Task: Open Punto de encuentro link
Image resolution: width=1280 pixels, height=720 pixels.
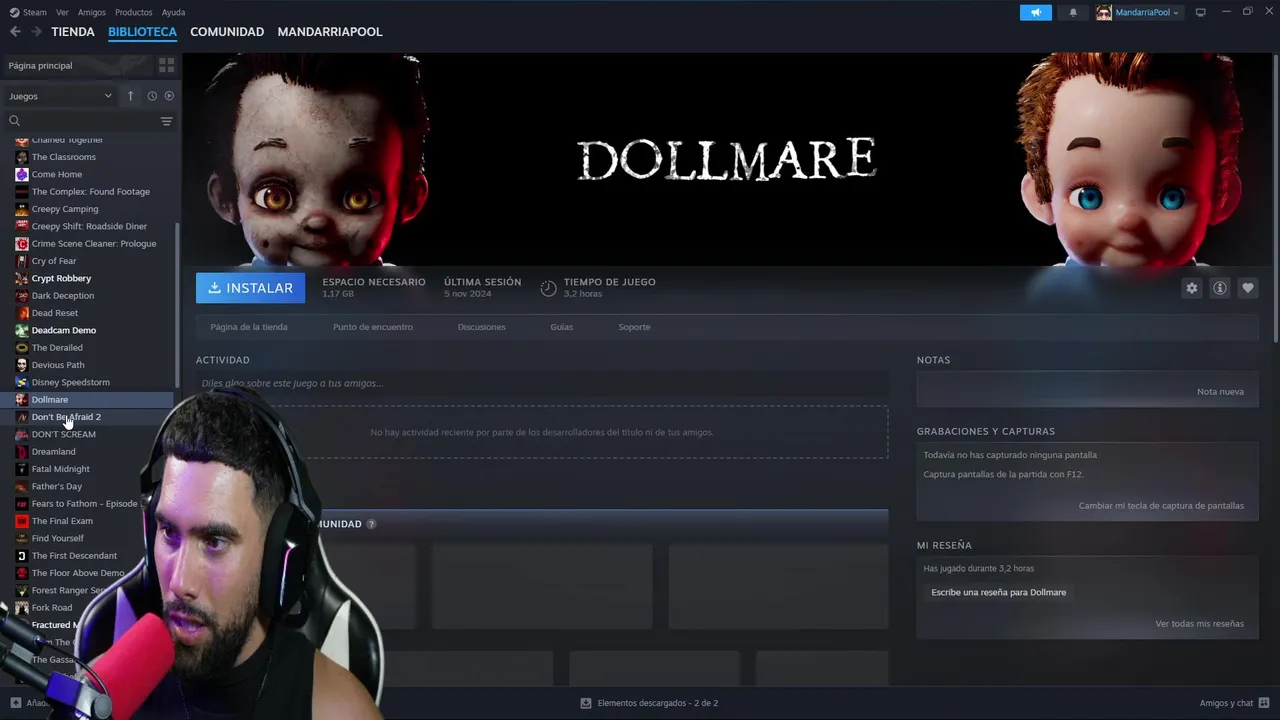Action: 373,327
